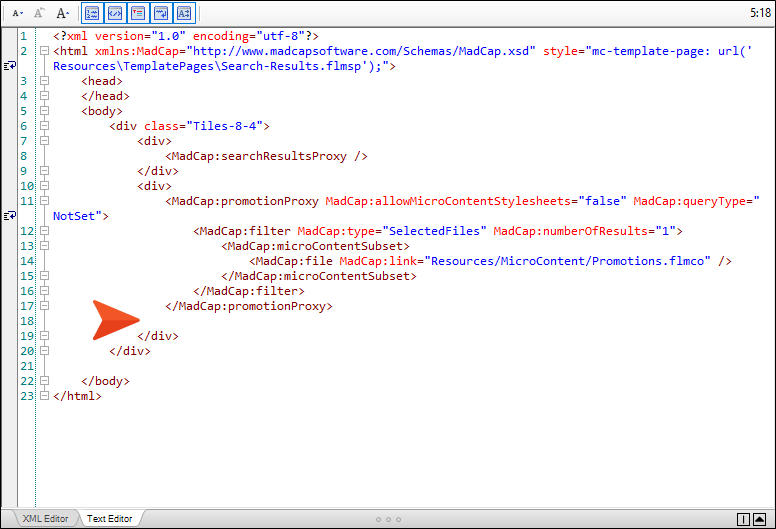The image size is (776, 529).
Task: Click fold marker on line 16
Action: click(x=45, y=290)
